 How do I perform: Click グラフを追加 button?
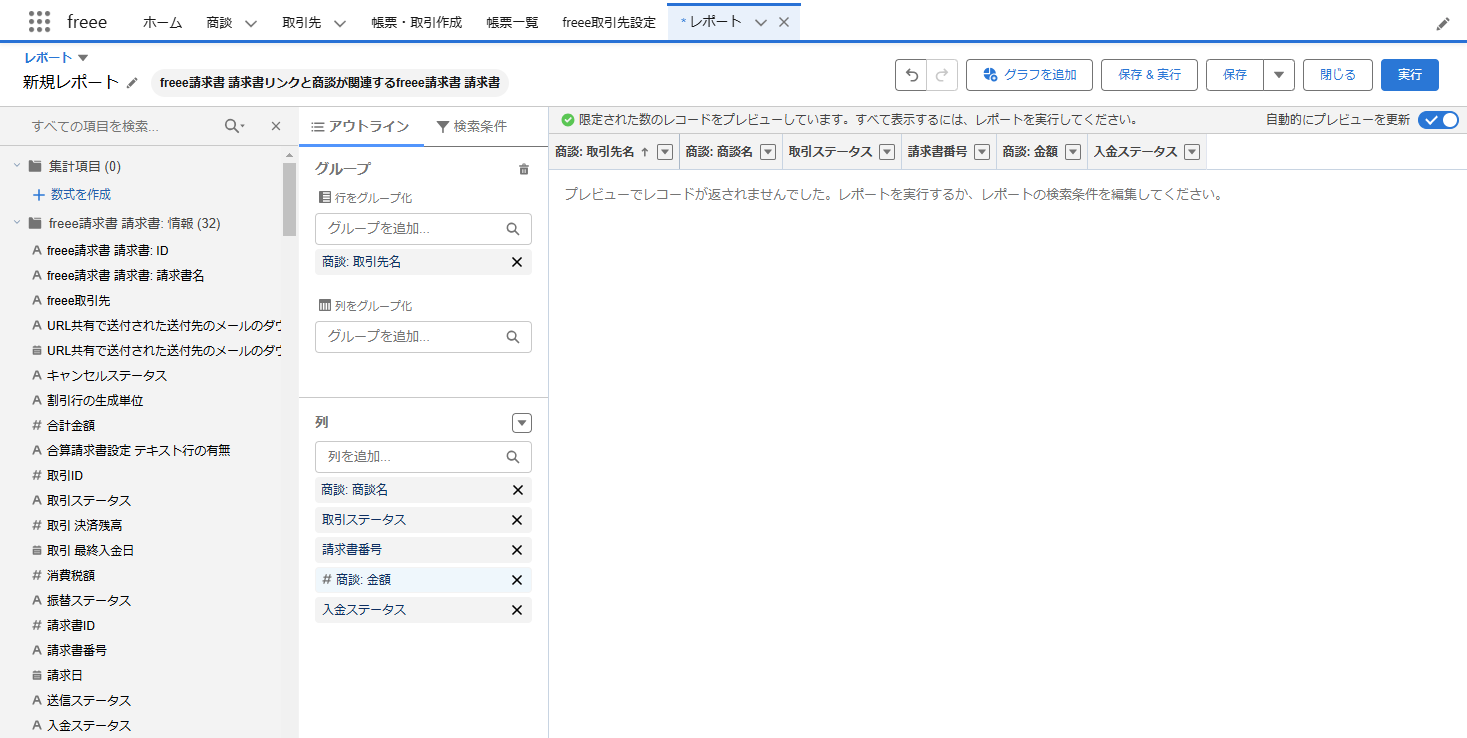1029,75
